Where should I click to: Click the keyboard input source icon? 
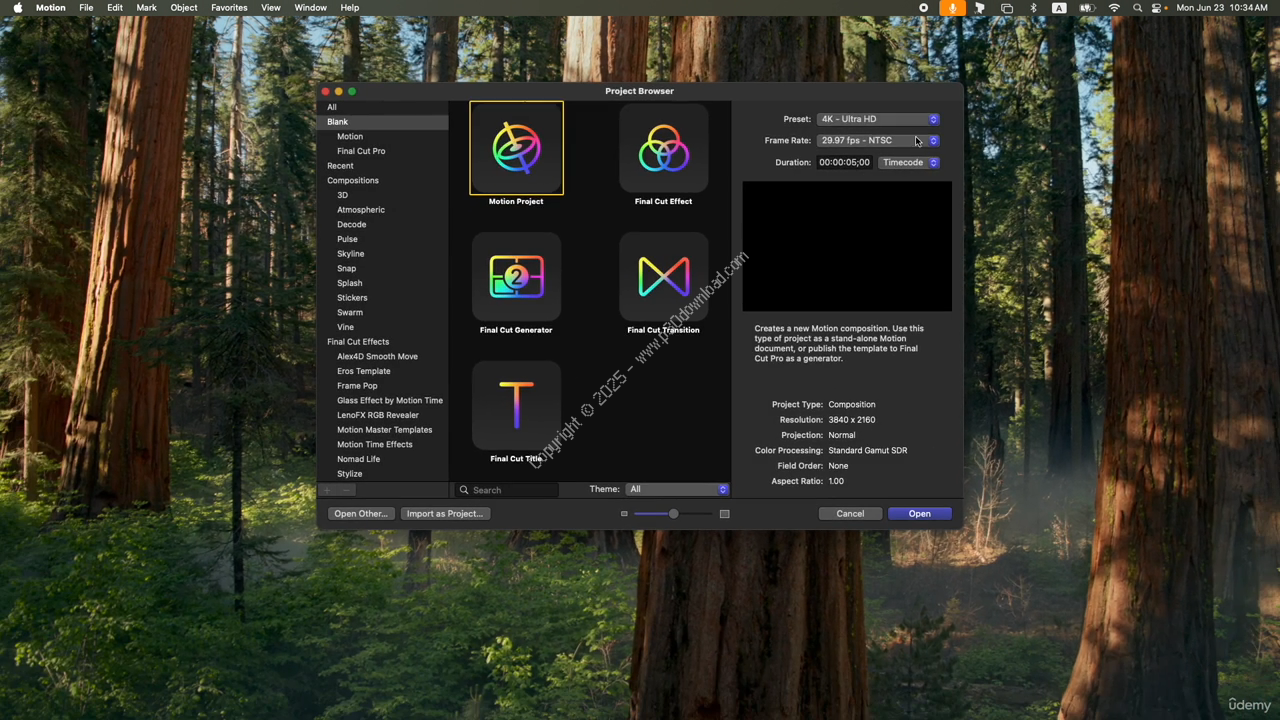(1059, 8)
